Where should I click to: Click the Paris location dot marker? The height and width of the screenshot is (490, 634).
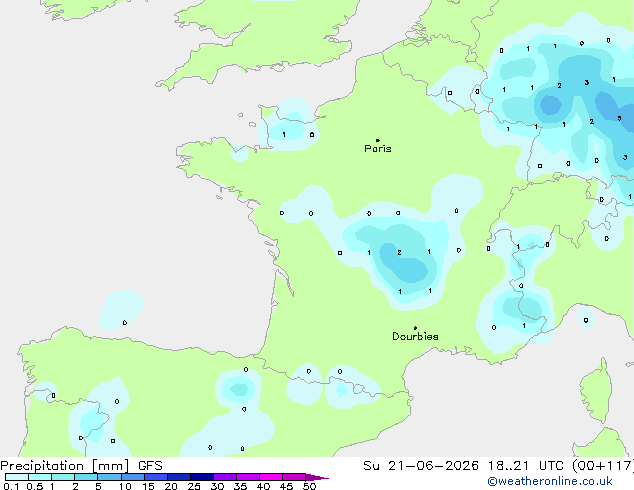click(378, 140)
